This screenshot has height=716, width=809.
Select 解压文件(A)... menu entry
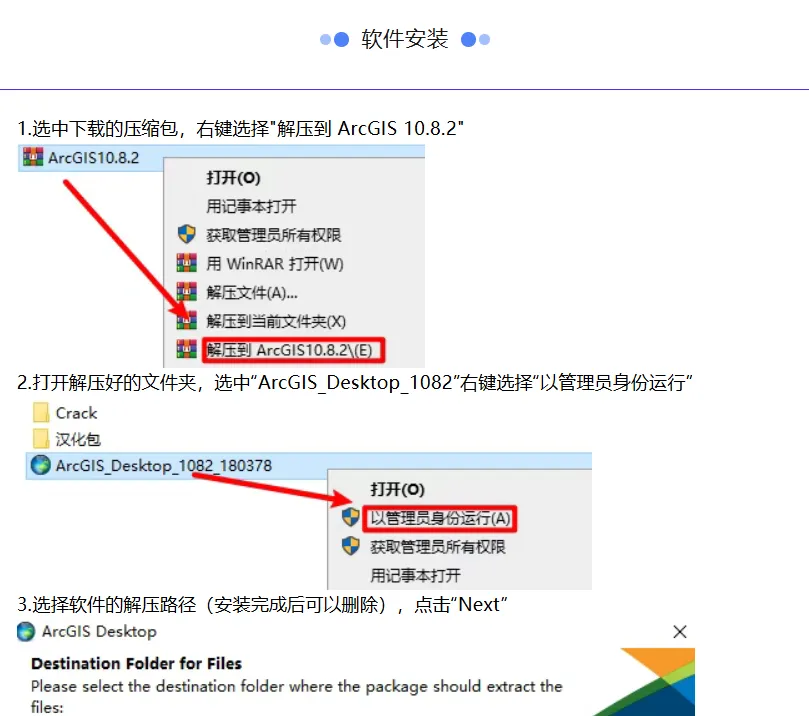coord(252,293)
